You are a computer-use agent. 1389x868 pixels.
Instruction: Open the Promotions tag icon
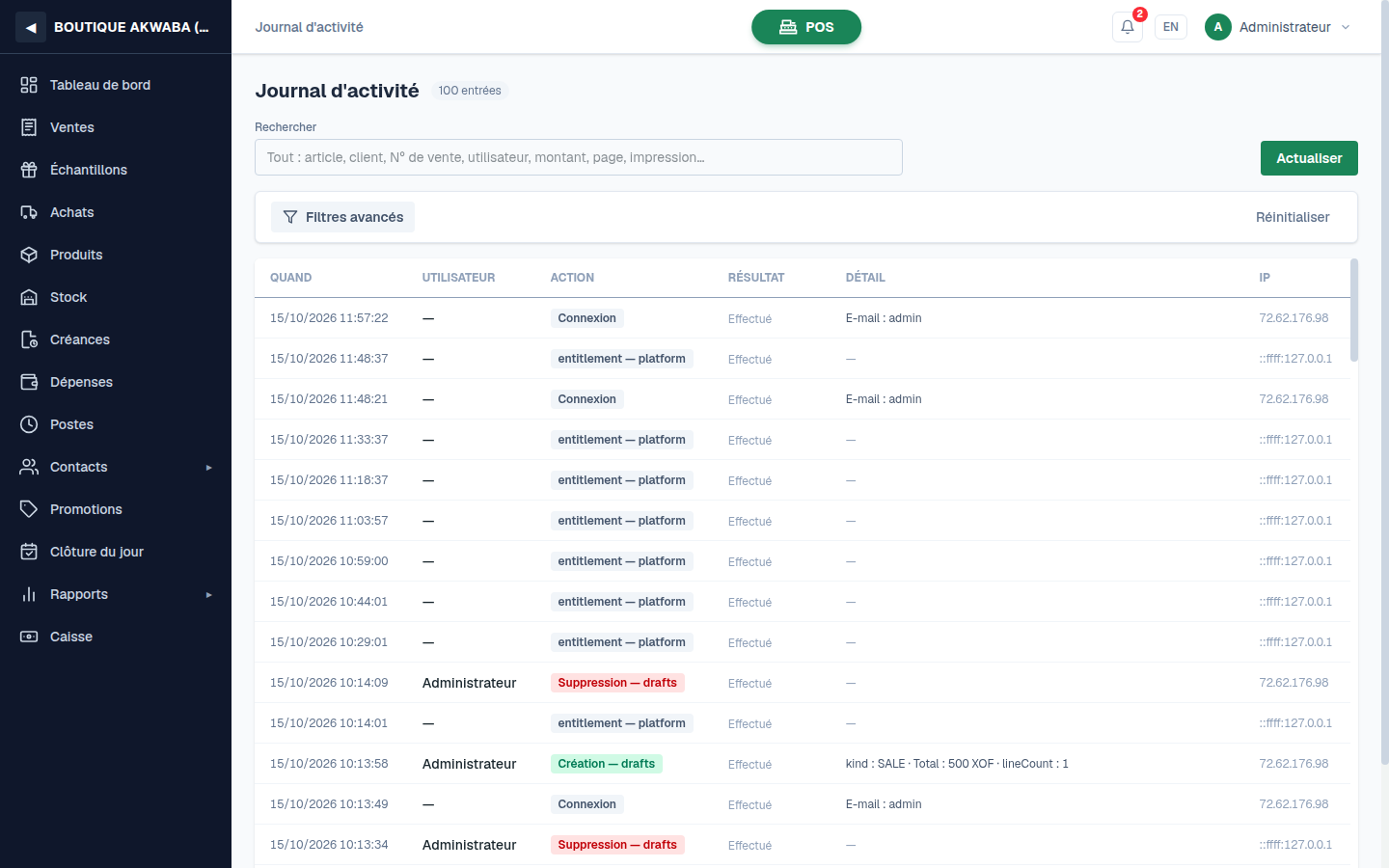pyautogui.click(x=29, y=509)
